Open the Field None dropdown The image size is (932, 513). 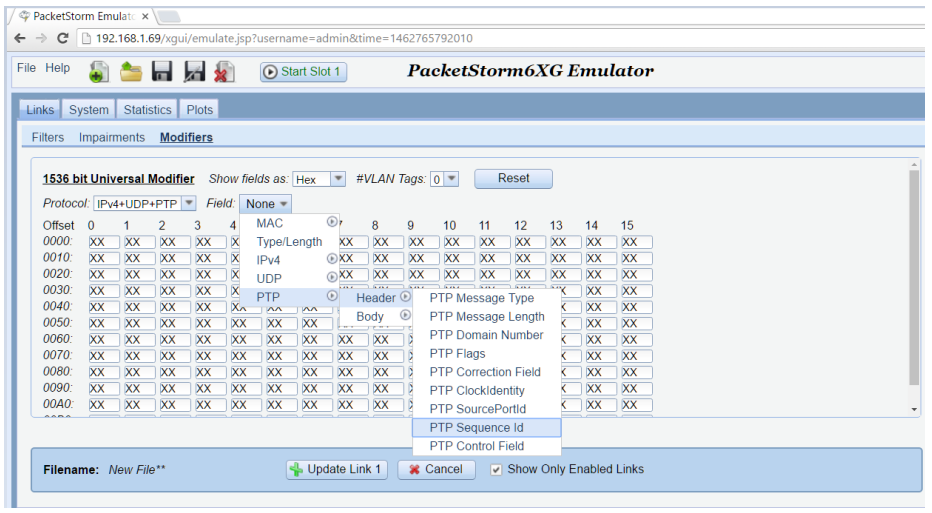[x=265, y=204]
